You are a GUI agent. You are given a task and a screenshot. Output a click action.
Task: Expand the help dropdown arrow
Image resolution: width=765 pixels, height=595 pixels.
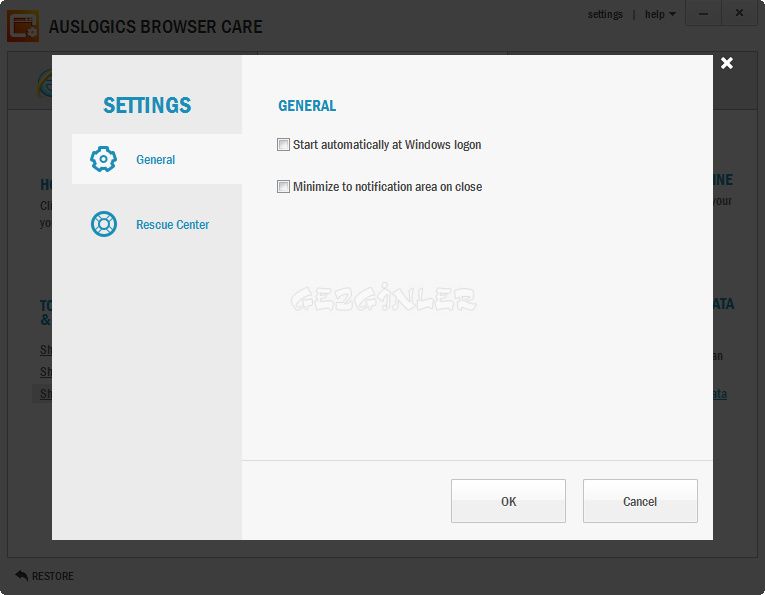[672, 14]
